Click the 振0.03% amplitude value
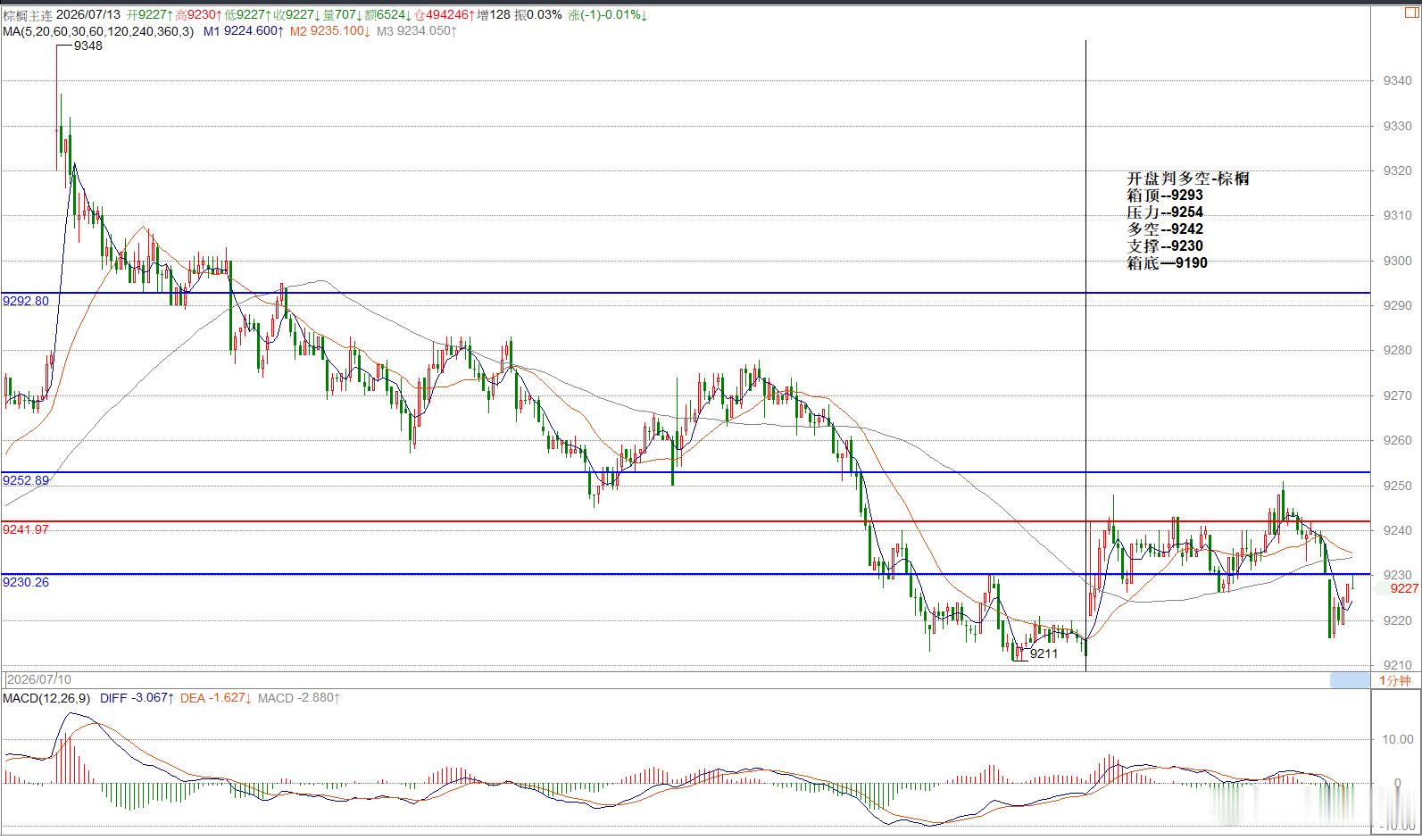 point(538,15)
